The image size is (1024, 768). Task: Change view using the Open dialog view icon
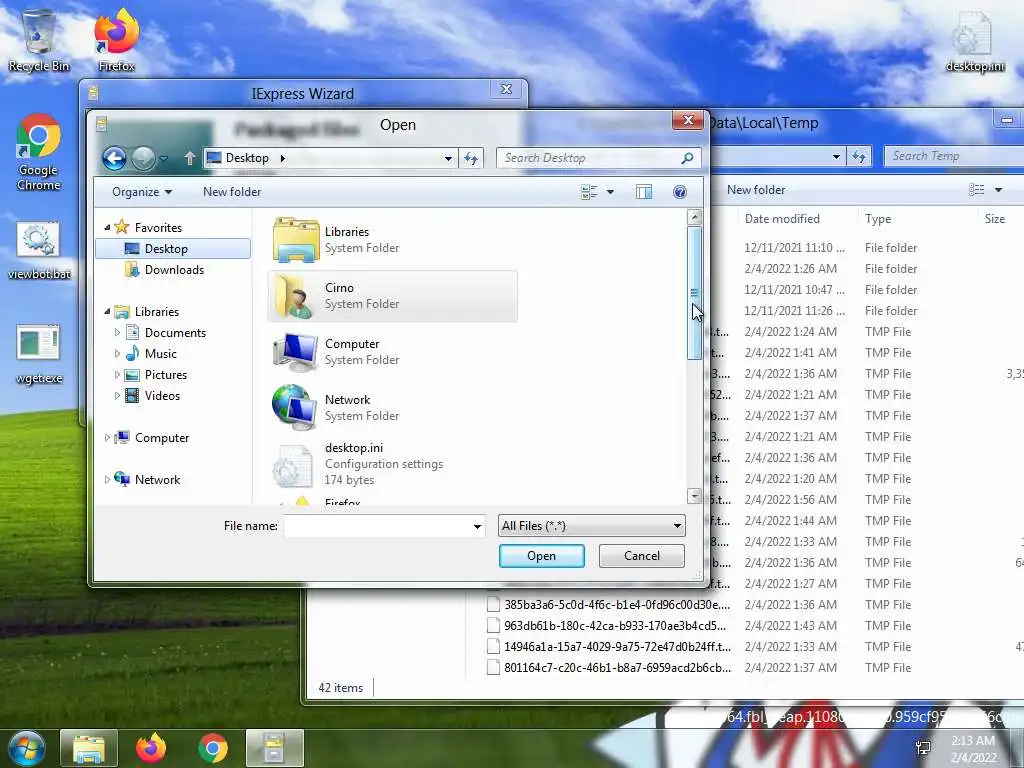tap(588, 192)
